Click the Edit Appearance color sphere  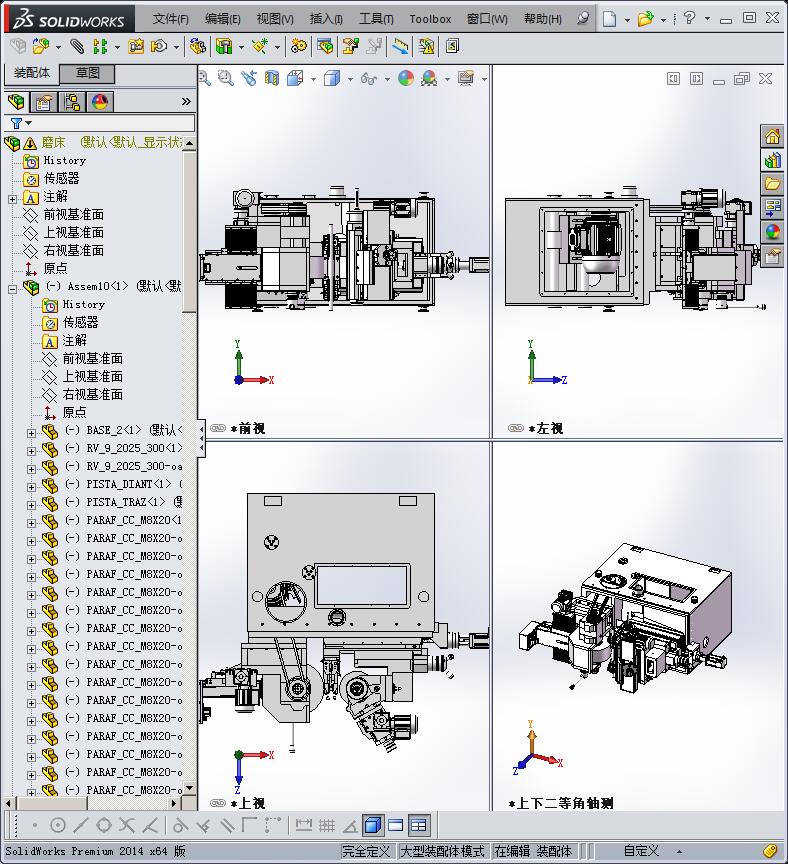406,78
